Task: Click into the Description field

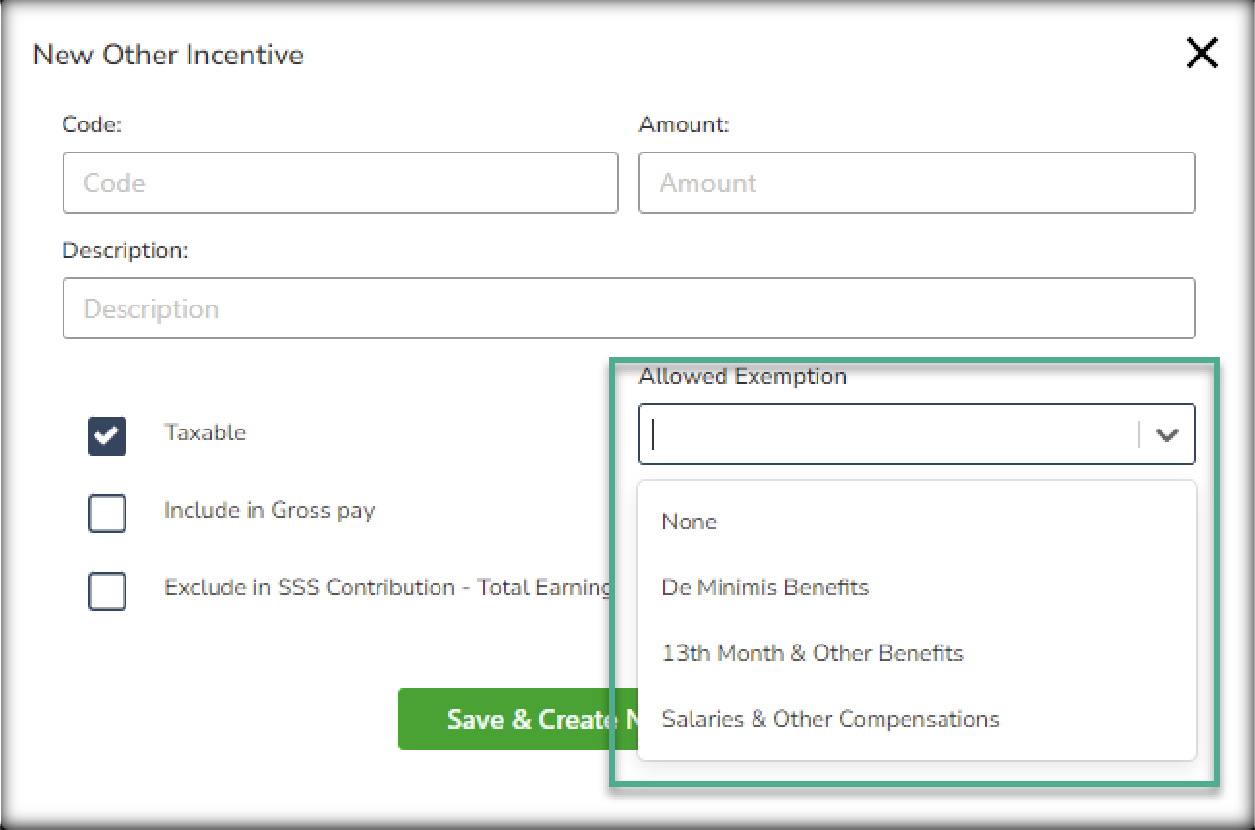Action: tap(628, 308)
